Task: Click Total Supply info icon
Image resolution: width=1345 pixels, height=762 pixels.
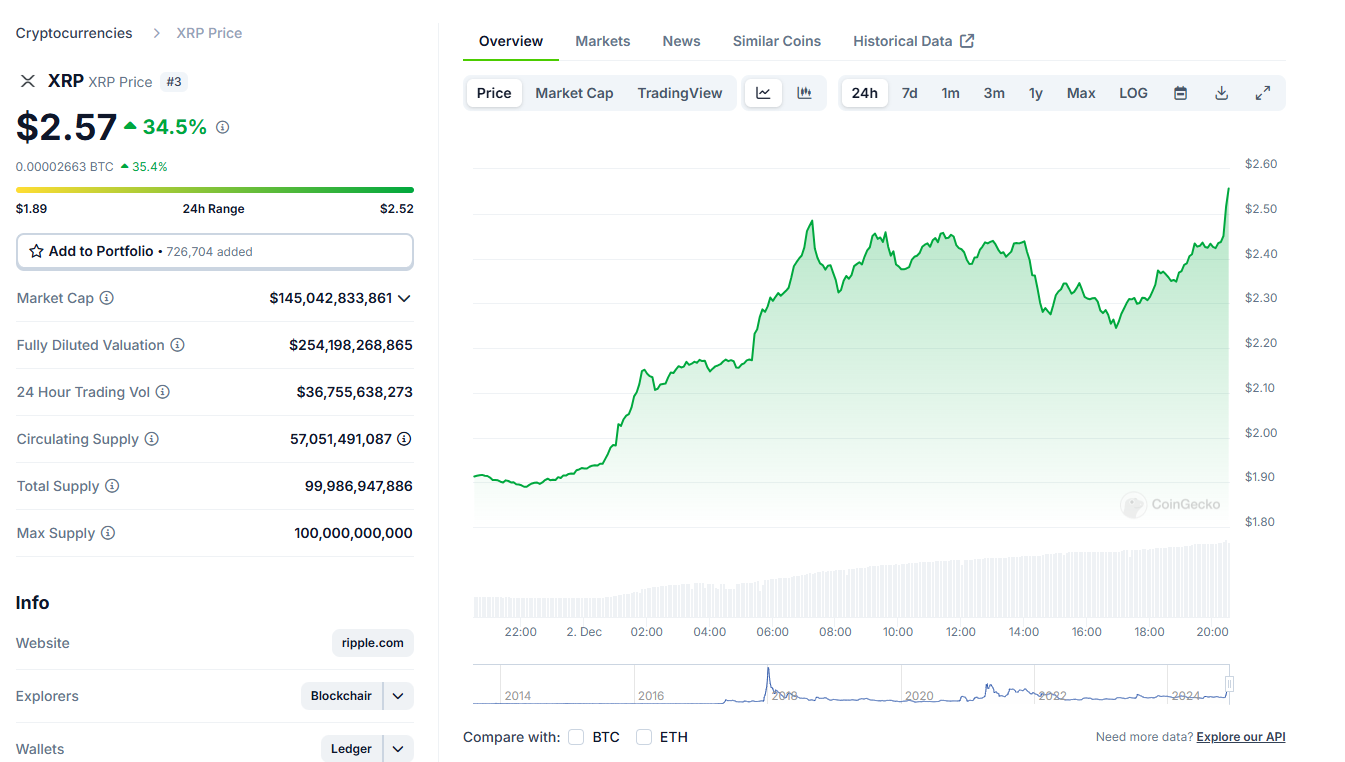Action: click(112, 486)
